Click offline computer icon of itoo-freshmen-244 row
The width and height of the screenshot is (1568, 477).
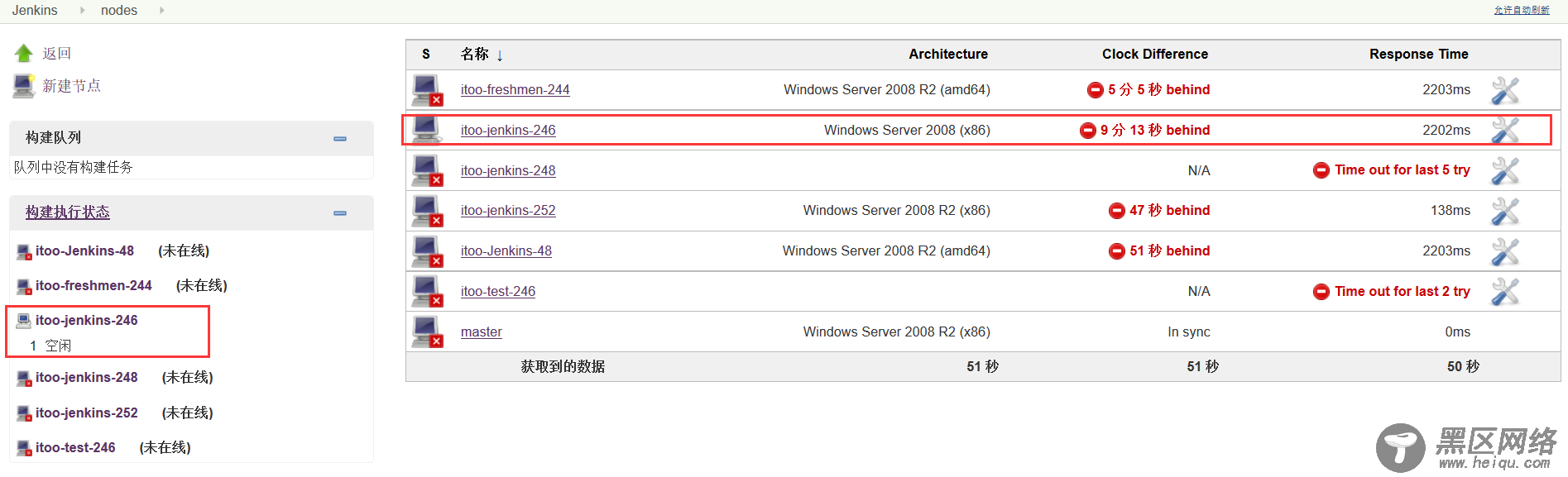(428, 90)
